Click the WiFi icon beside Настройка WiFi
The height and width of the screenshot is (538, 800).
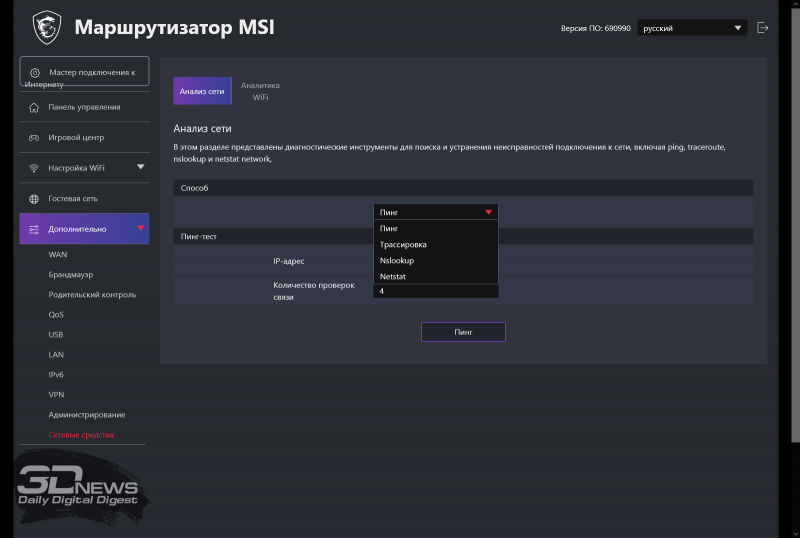pyautogui.click(x=34, y=168)
